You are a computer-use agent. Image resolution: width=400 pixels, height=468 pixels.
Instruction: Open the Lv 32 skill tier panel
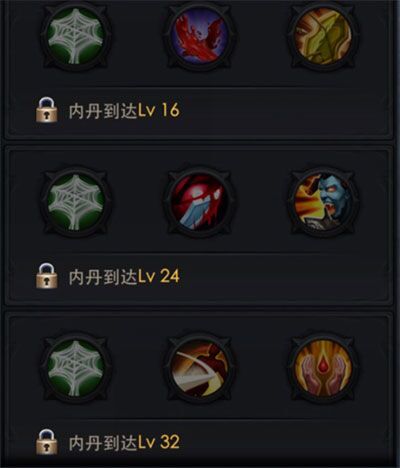tap(199, 390)
